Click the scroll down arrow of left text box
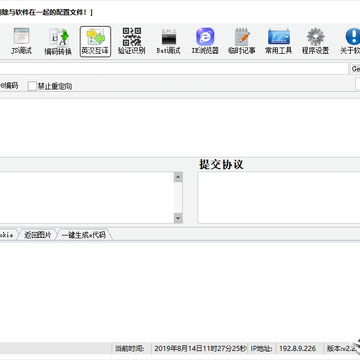Viewport: 360px width, 360px height. 178,218
